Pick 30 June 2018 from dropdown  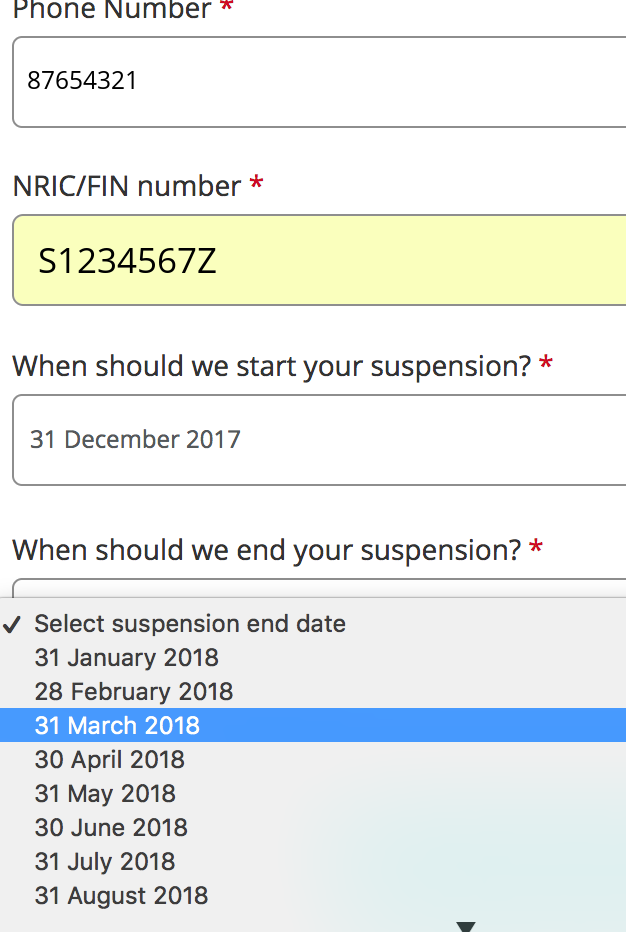click(111, 828)
